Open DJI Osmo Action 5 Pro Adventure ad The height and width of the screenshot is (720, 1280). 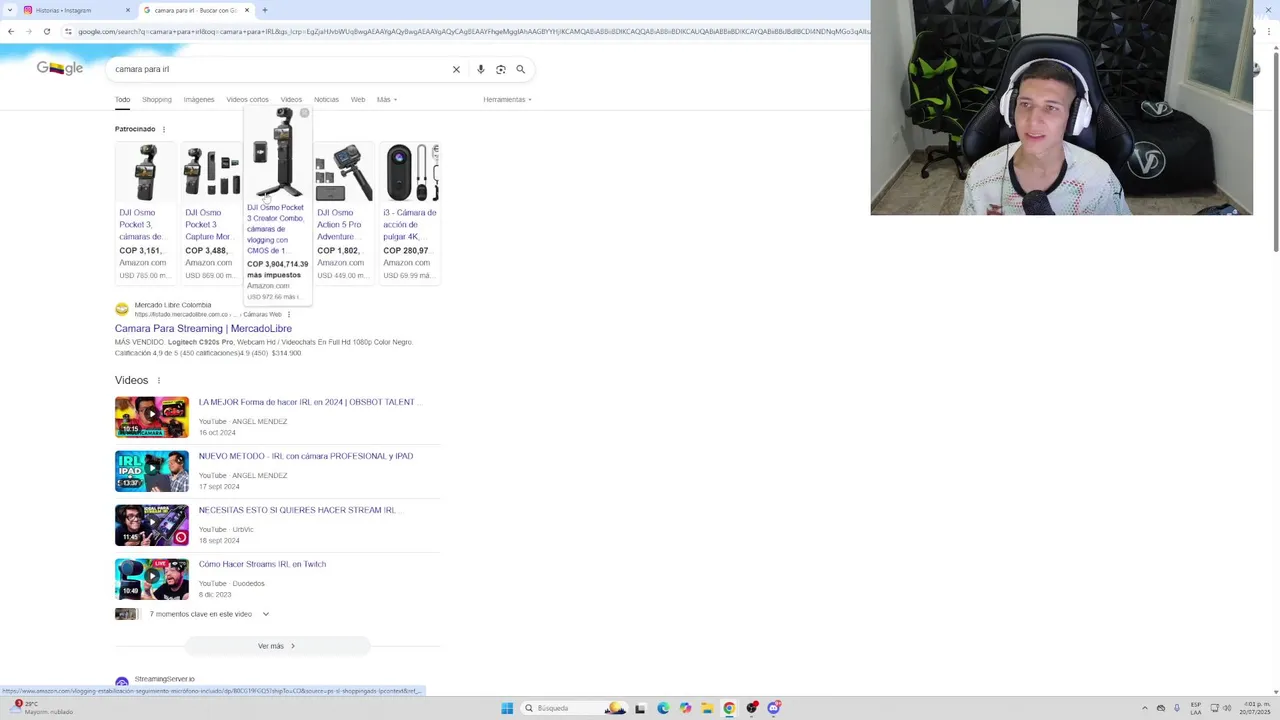[x=343, y=213]
